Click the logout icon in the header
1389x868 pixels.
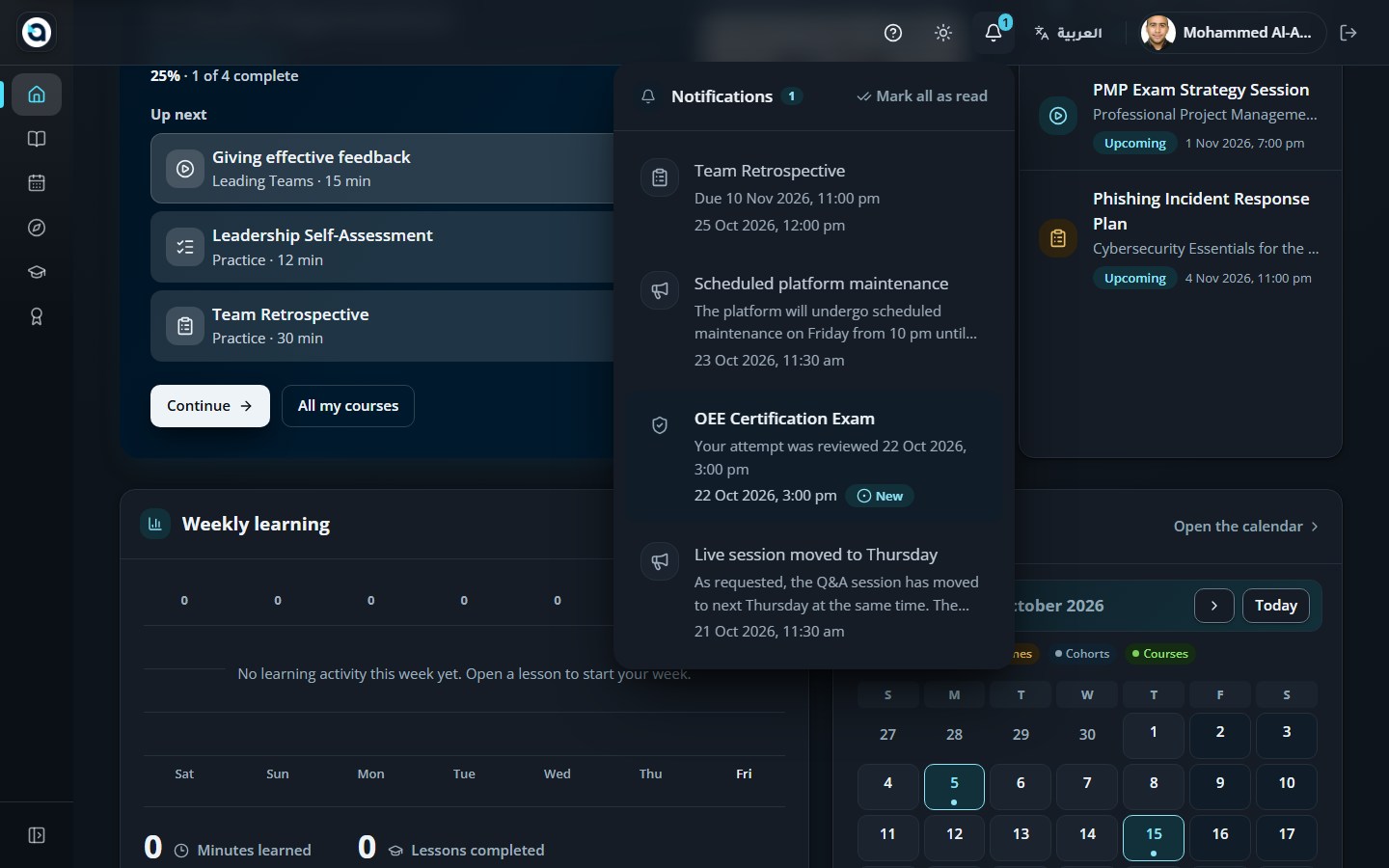[1348, 33]
